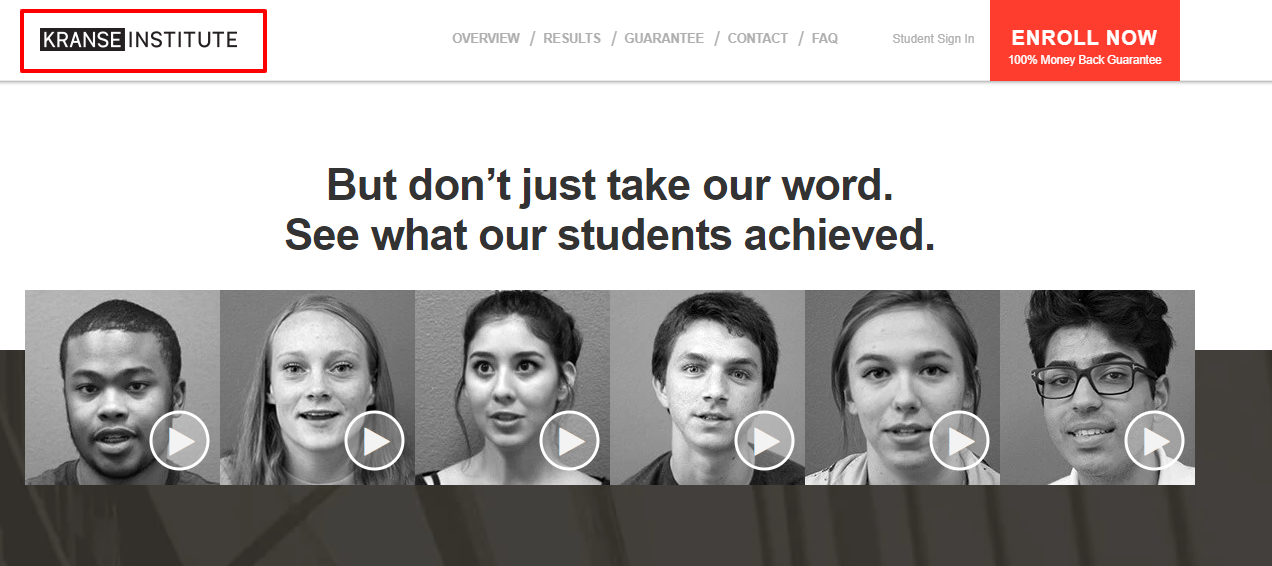Select the glasses-wearing student's face thumbnail
The image size is (1272, 566).
pyautogui.click(x=1097, y=387)
